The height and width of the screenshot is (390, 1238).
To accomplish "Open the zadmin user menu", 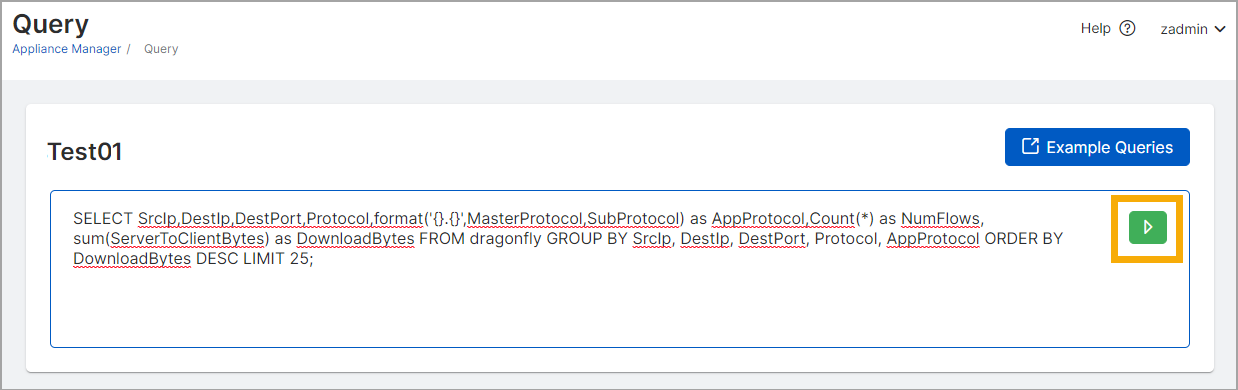I will pos(1193,29).
